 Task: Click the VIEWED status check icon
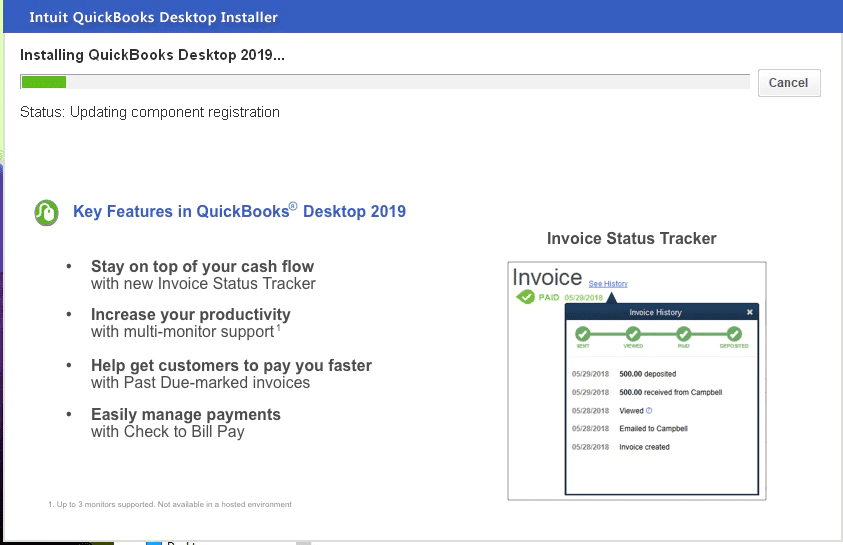(x=633, y=334)
